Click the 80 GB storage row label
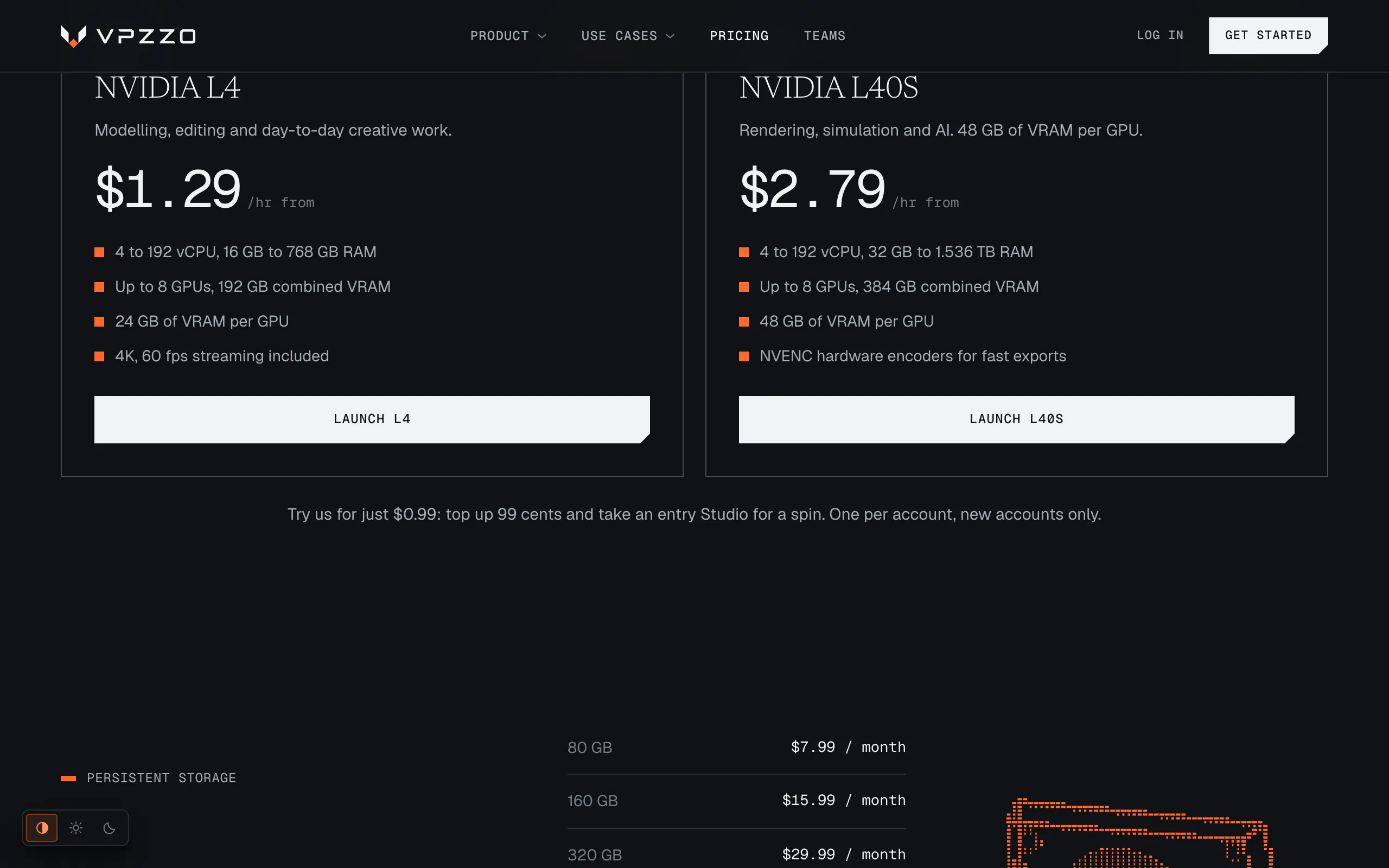The width and height of the screenshot is (1389, 868). pos(589,748)
